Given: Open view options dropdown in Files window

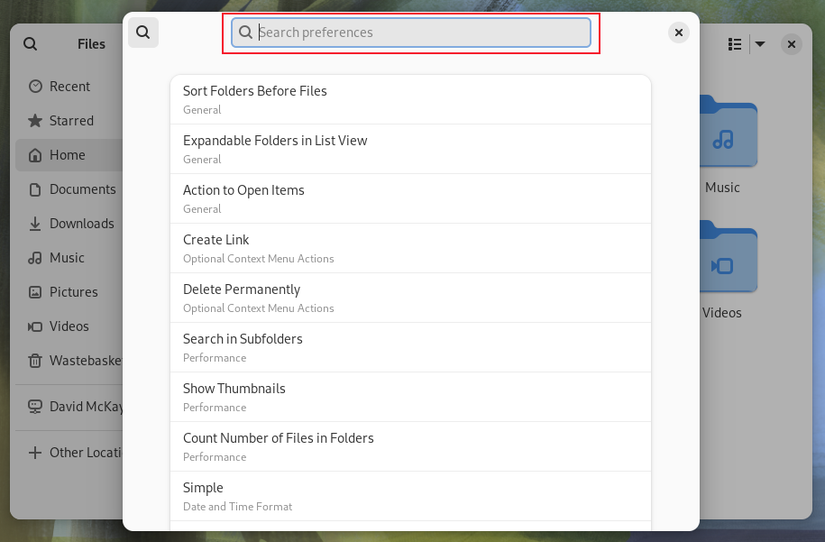Looking at the screenshot, I should tap(760, 44).
